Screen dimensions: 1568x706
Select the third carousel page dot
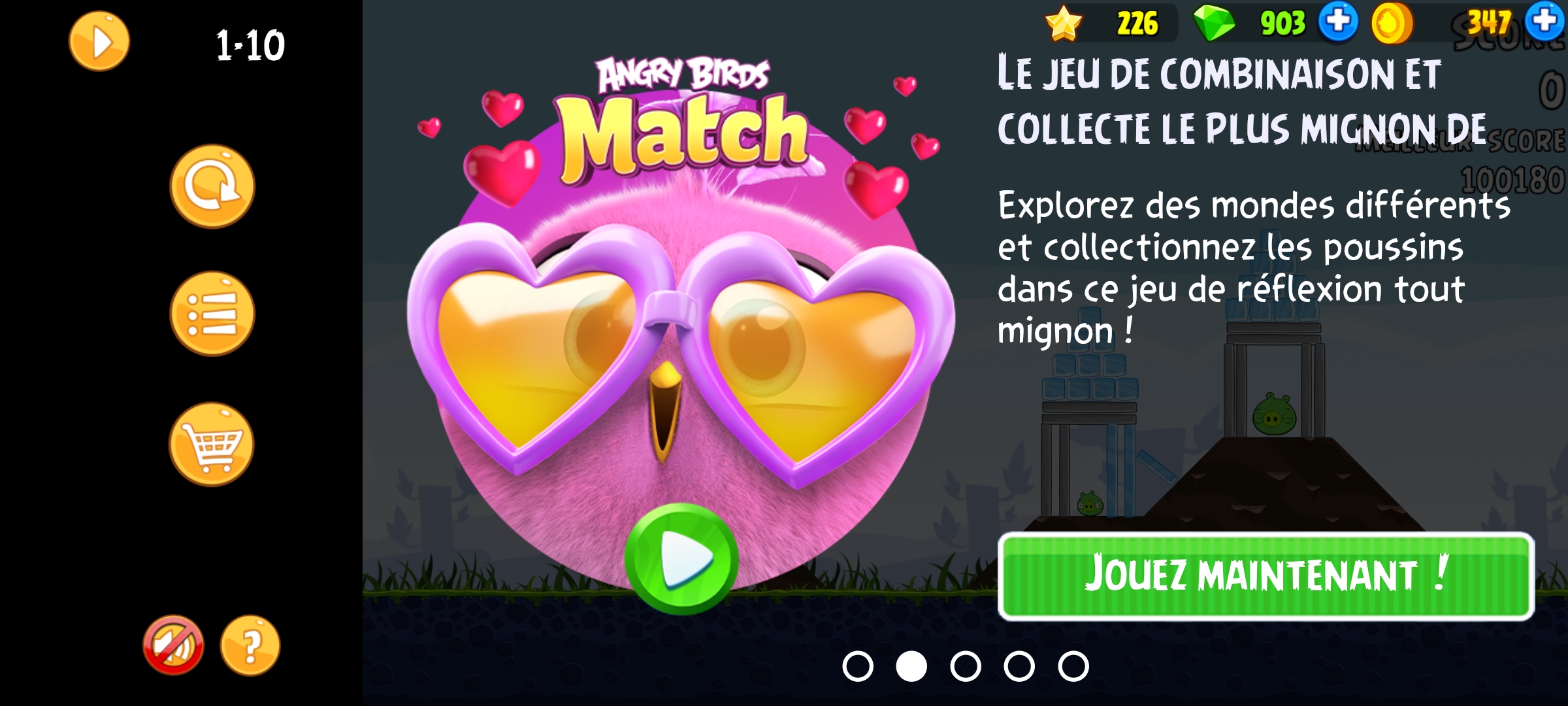click(x=966, y=666)
